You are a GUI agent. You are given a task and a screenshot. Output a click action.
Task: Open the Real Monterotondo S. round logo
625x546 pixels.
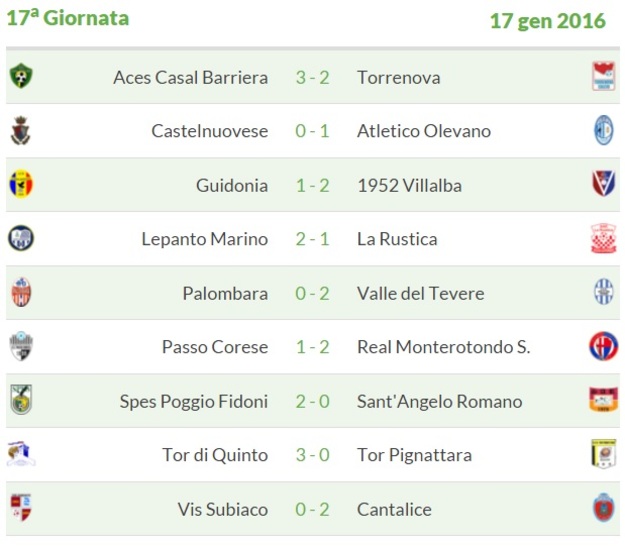click(603, 346)
